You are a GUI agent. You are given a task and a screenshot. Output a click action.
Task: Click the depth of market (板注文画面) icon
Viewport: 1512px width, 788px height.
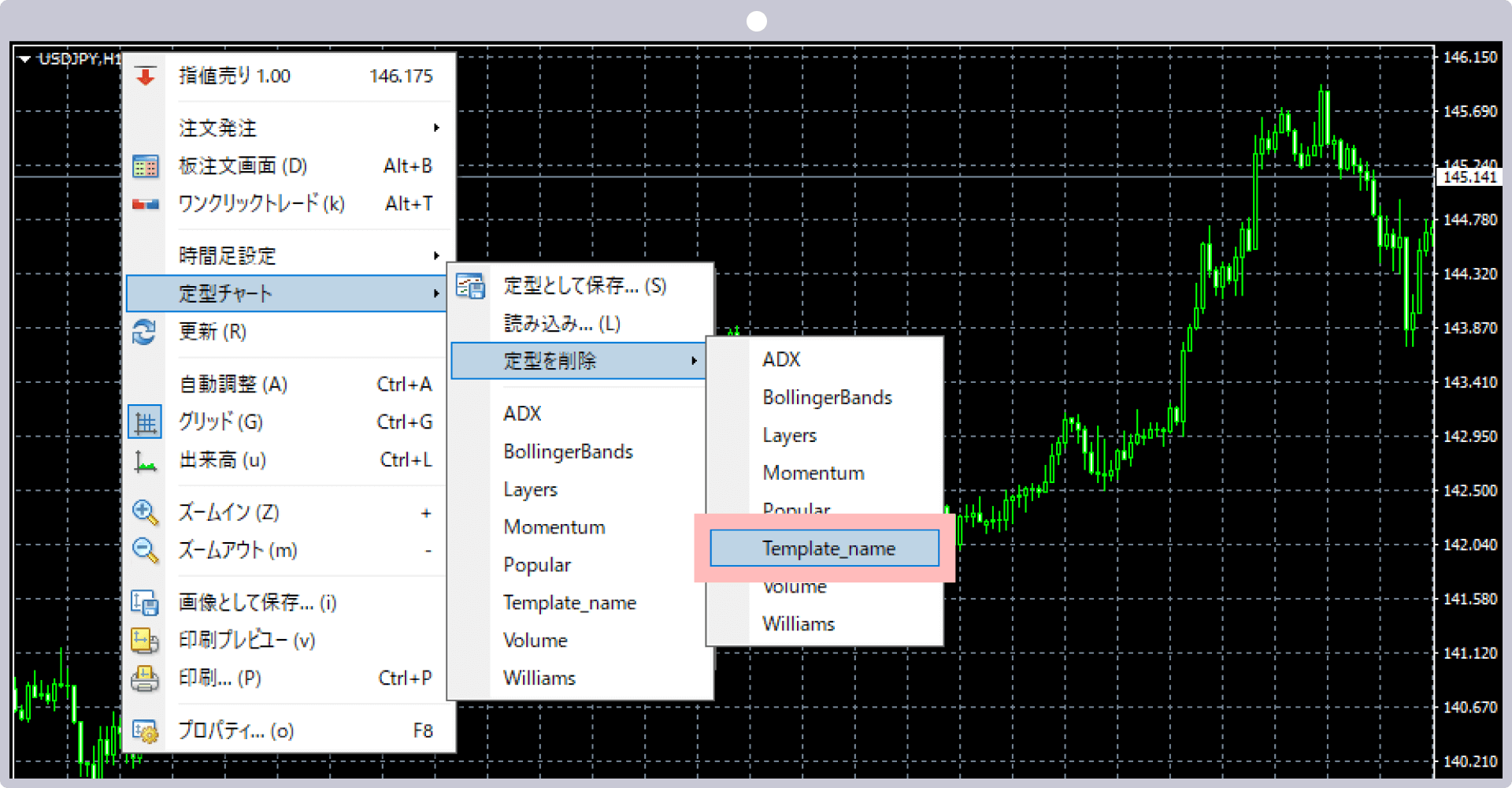[146, 166]
